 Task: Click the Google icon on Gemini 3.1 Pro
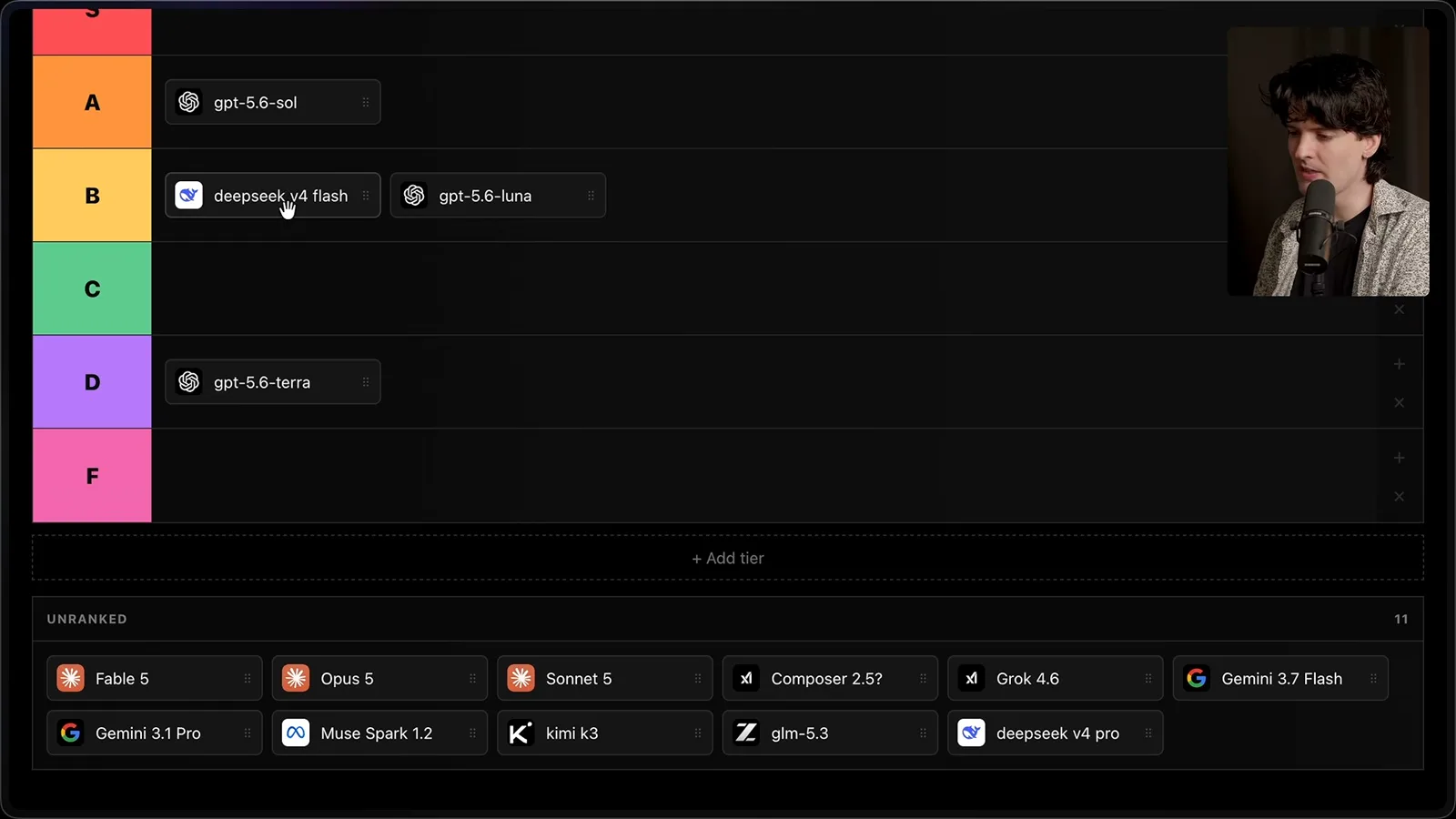[70, 733]
